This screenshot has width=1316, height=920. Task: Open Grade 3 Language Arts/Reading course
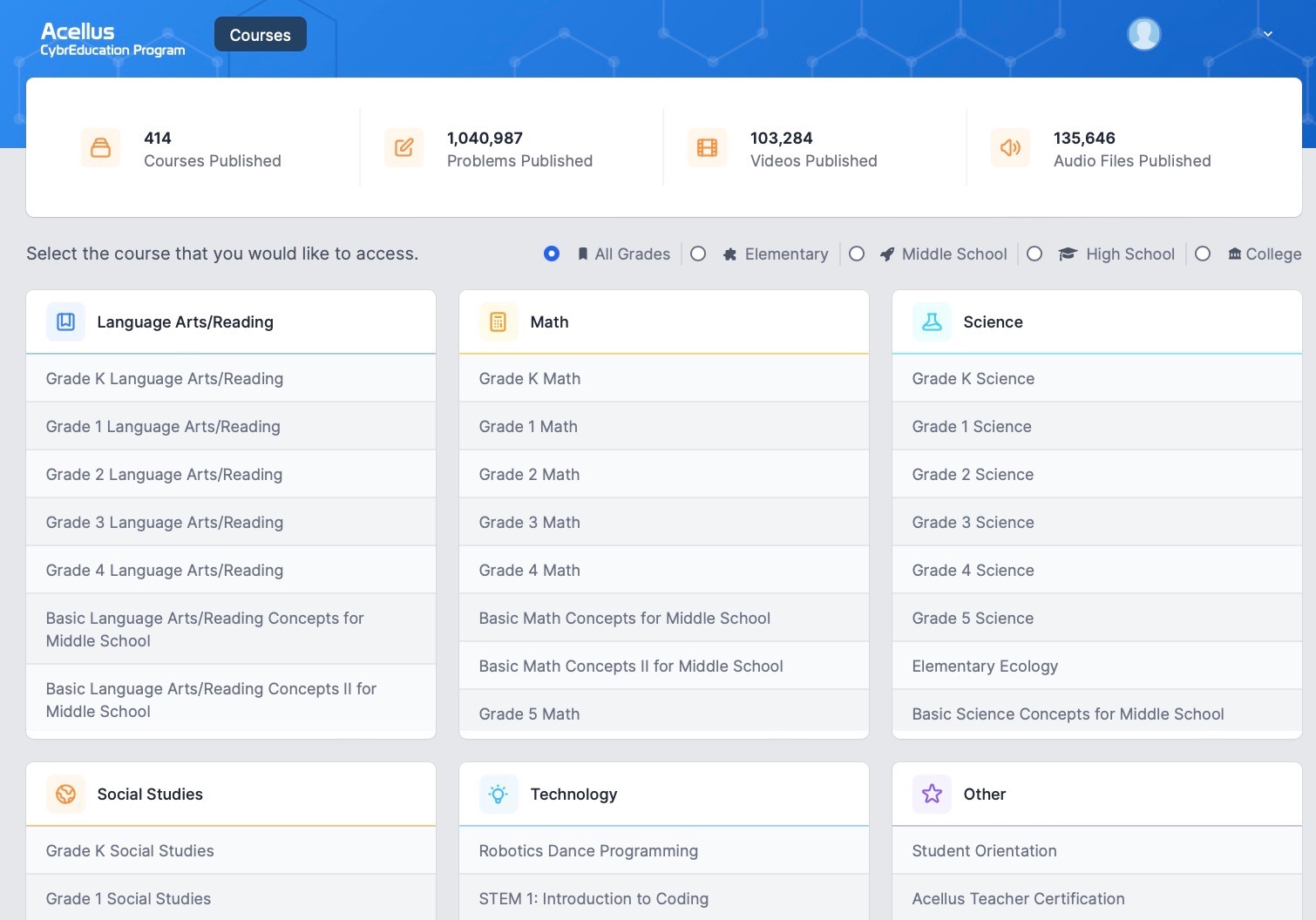(231, 522)
